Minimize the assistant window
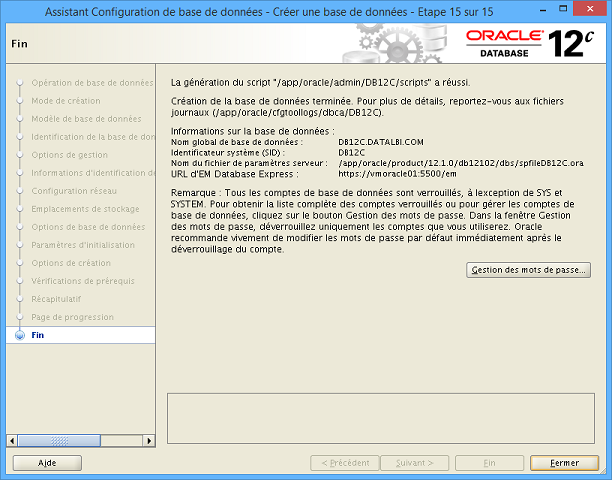The width and height of the screenshot is (612, 480). click(543, 10)
